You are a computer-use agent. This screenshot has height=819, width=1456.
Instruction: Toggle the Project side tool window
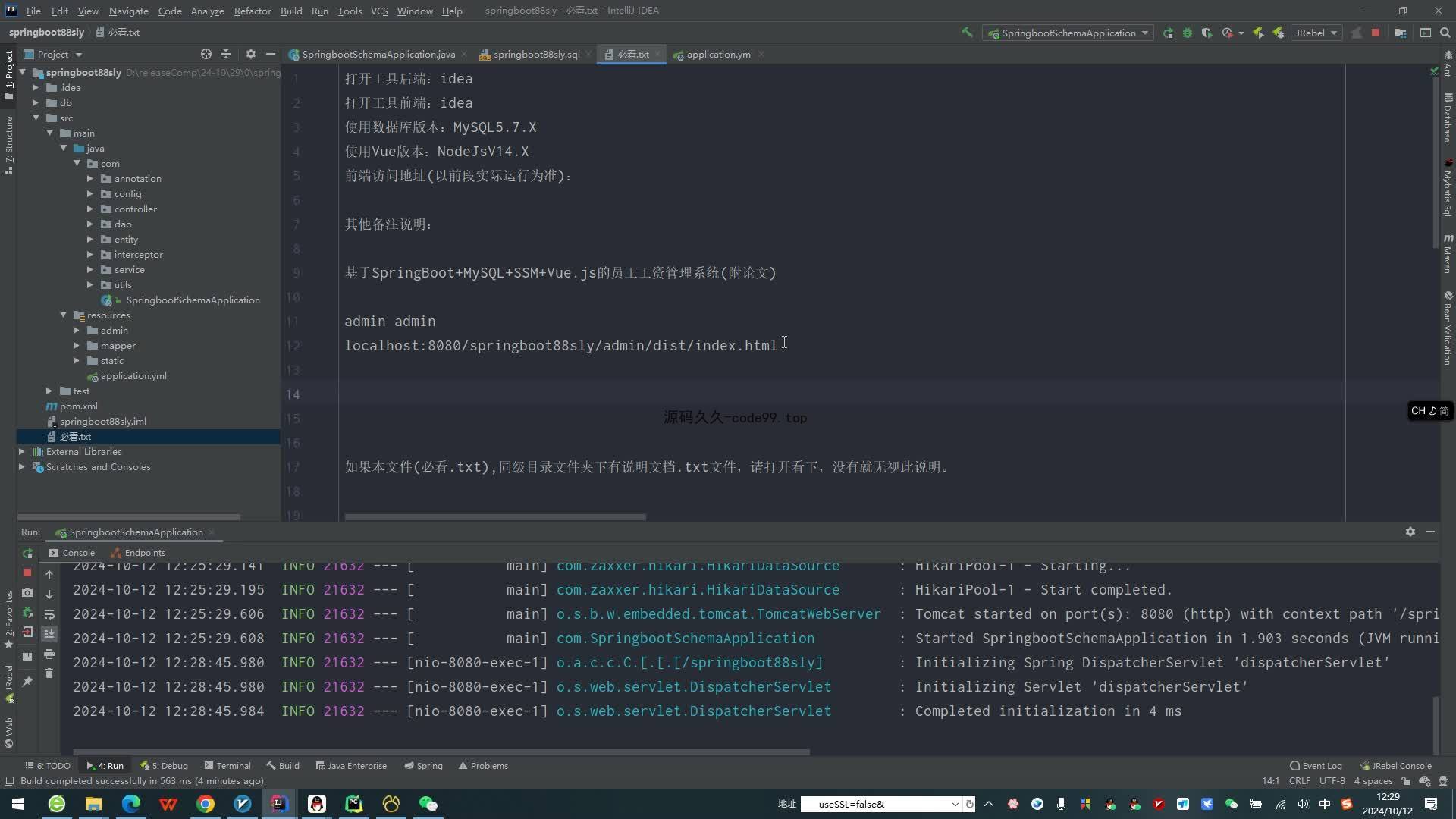(8, 74)
